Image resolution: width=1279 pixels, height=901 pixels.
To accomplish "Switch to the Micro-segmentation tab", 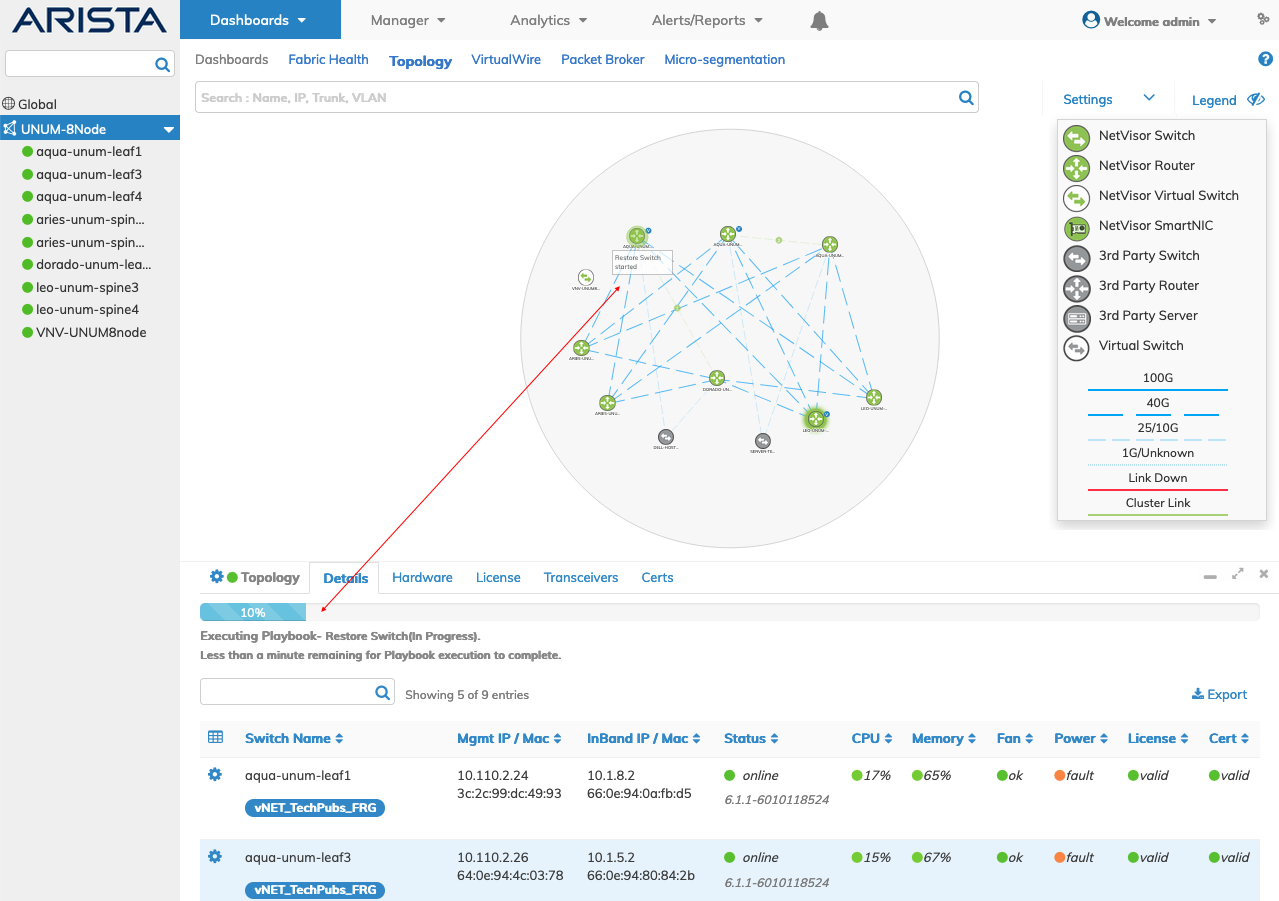I will 725,60.
